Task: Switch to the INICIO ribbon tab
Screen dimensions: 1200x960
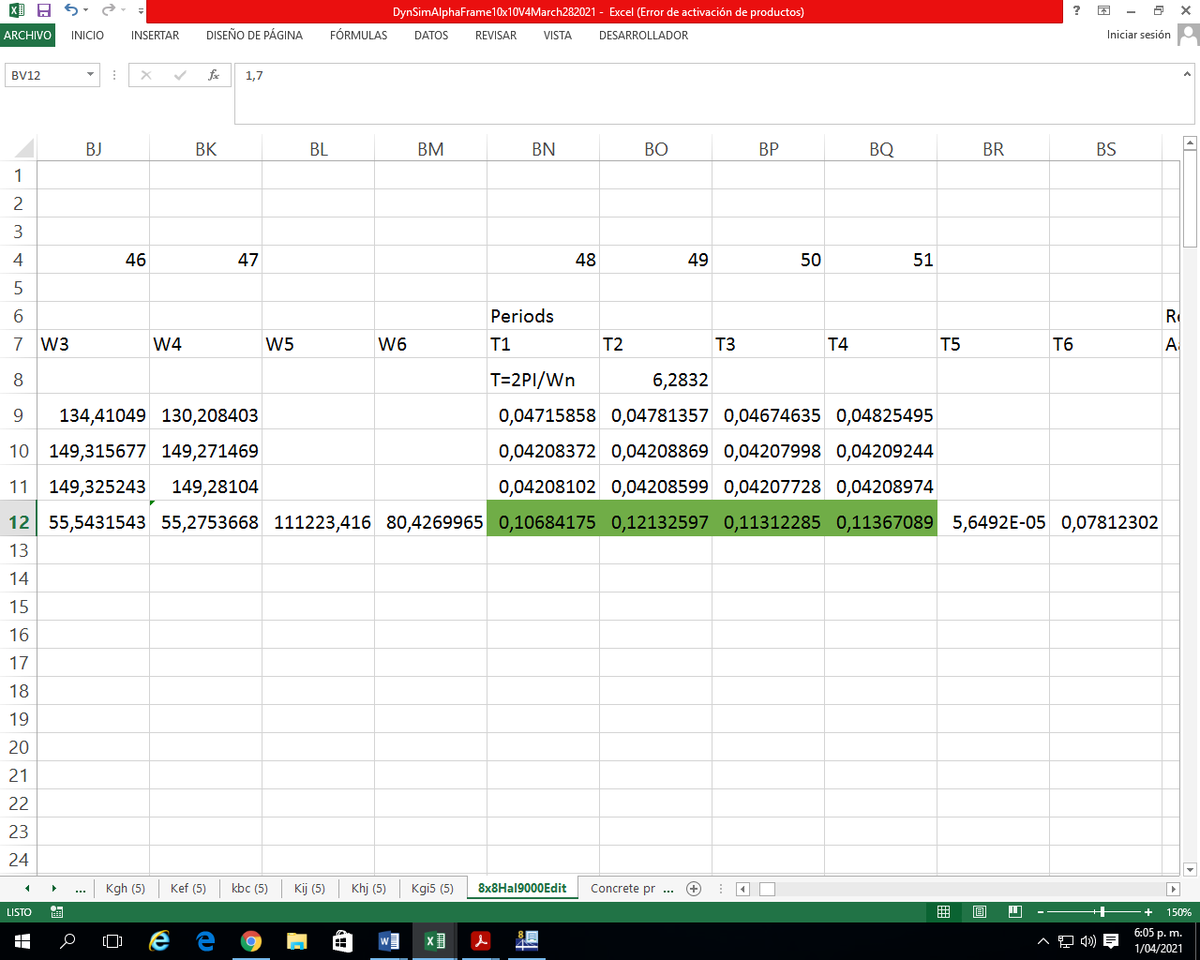Action: coord(87,35)
